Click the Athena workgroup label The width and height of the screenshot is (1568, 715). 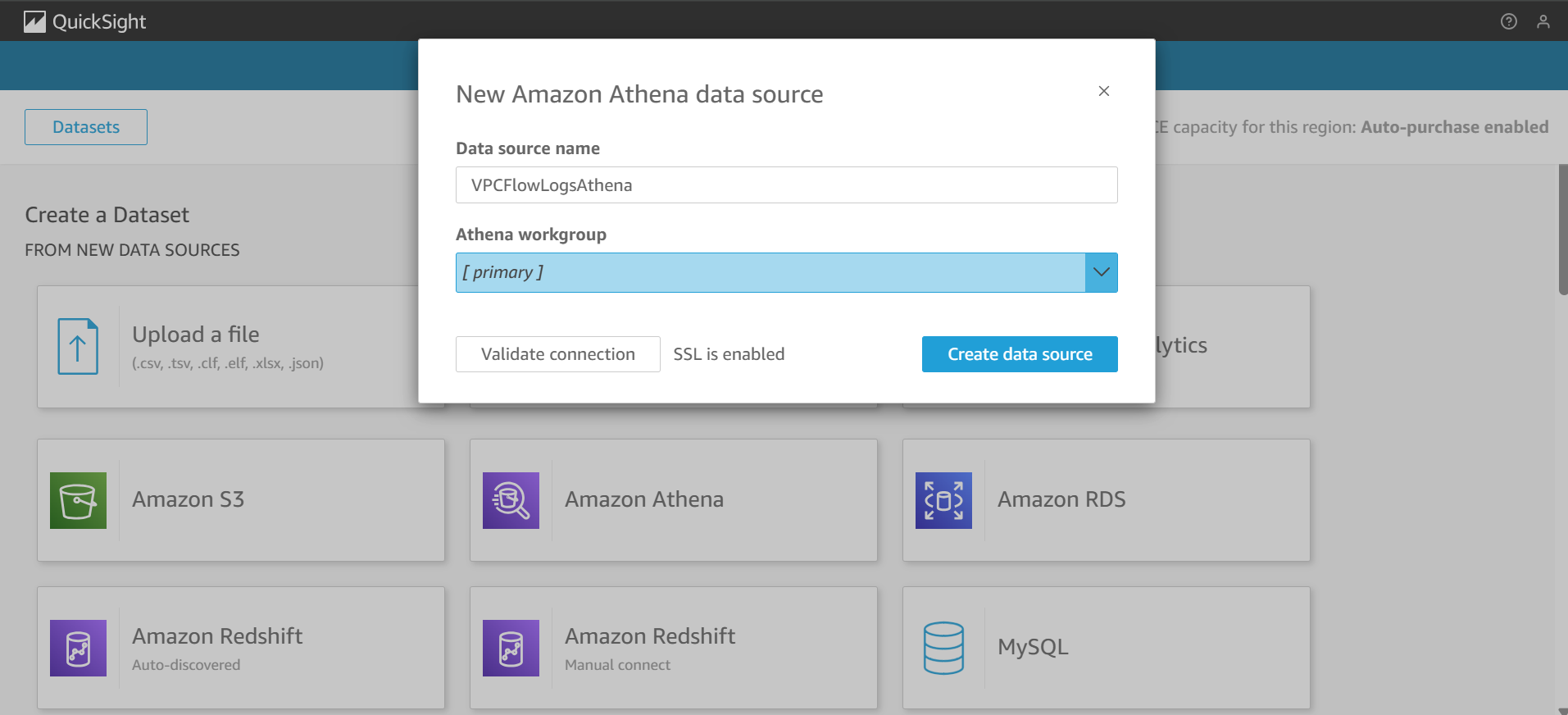coord(531,235)
